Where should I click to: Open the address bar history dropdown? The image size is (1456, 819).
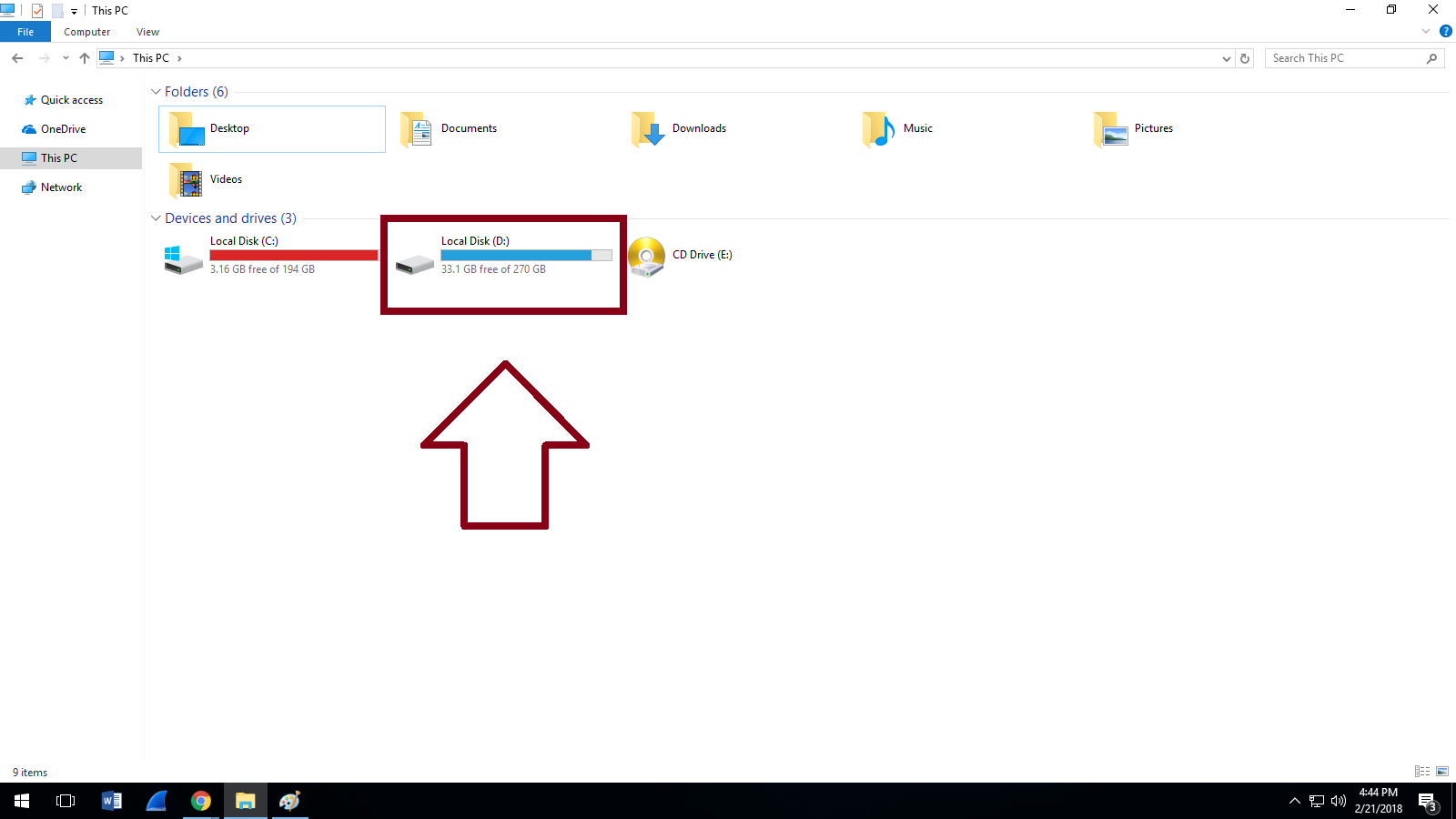pyautogui.click(x=1226, y=58)
